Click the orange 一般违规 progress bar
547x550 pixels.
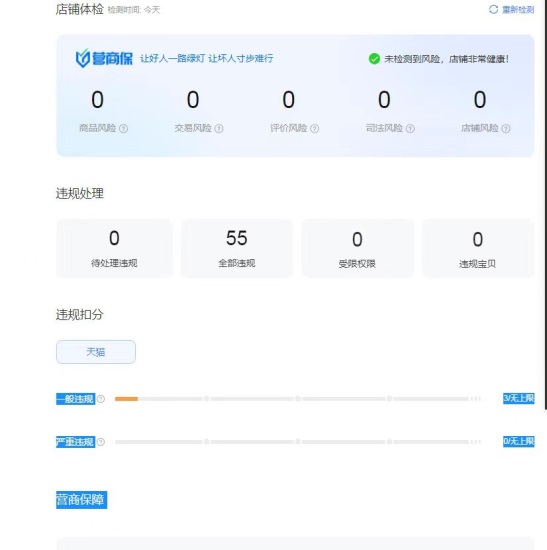coord(126,399)
